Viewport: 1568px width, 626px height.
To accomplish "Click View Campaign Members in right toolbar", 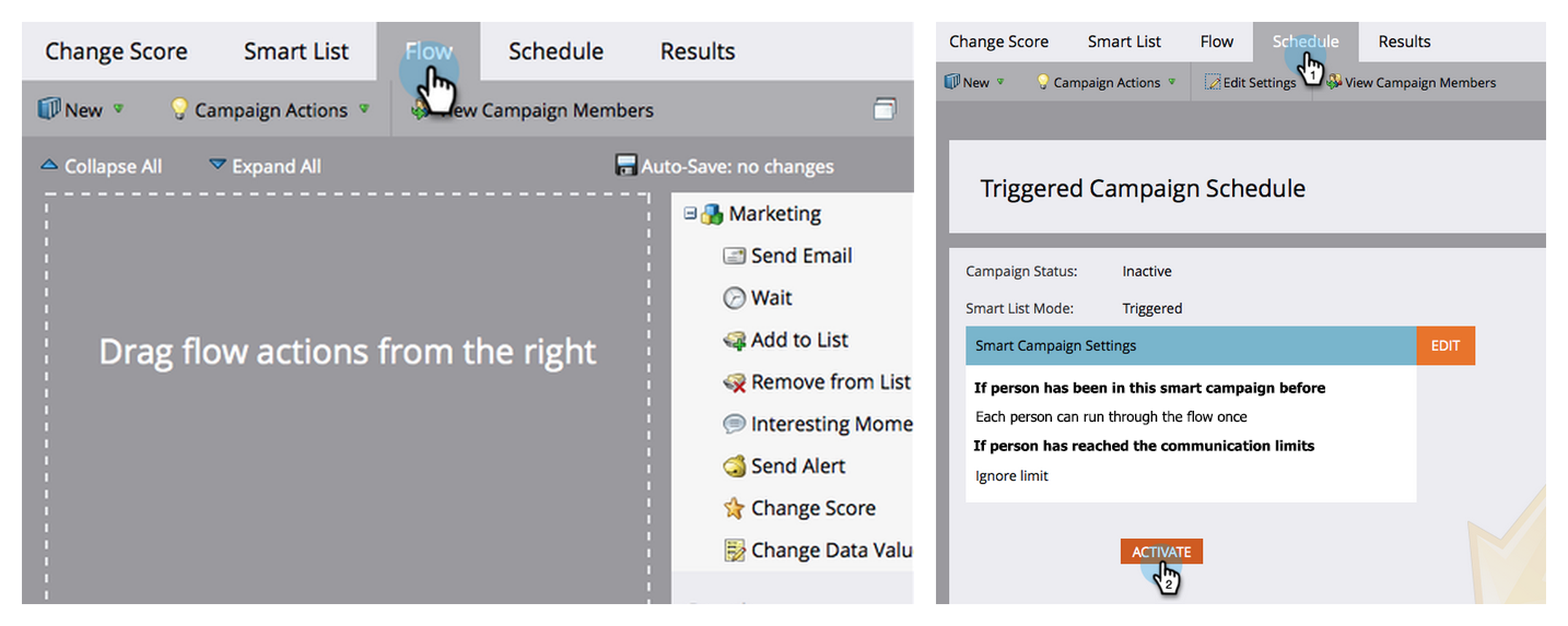I will pos(1411,82).
